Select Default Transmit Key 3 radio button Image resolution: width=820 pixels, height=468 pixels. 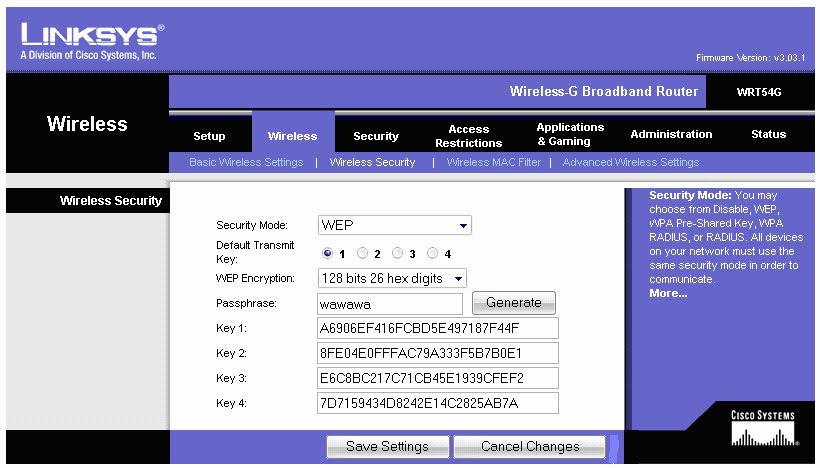(397, 253)
